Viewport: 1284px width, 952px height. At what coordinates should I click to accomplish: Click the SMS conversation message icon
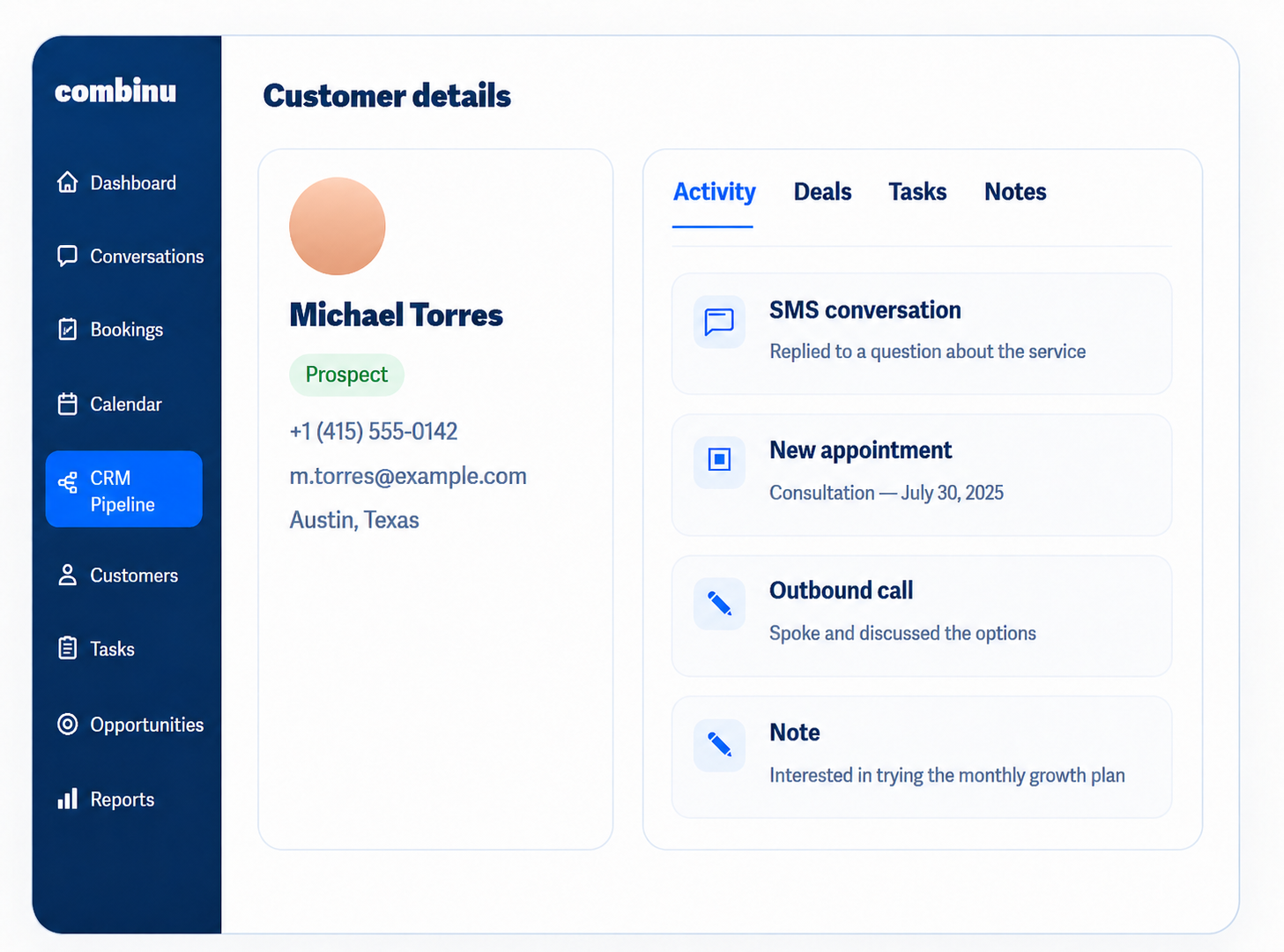click(x=719, y=322)
